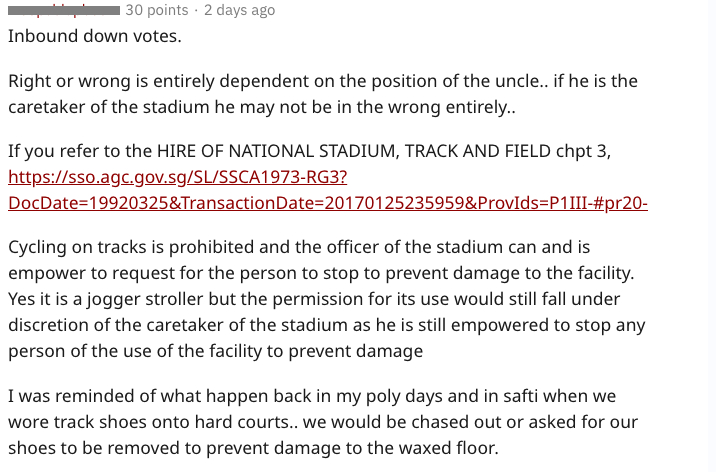Click the line "Cycling on tracks is prohibited"
The width and height of the screenshot is (716, 472).
tap(299, 247)
